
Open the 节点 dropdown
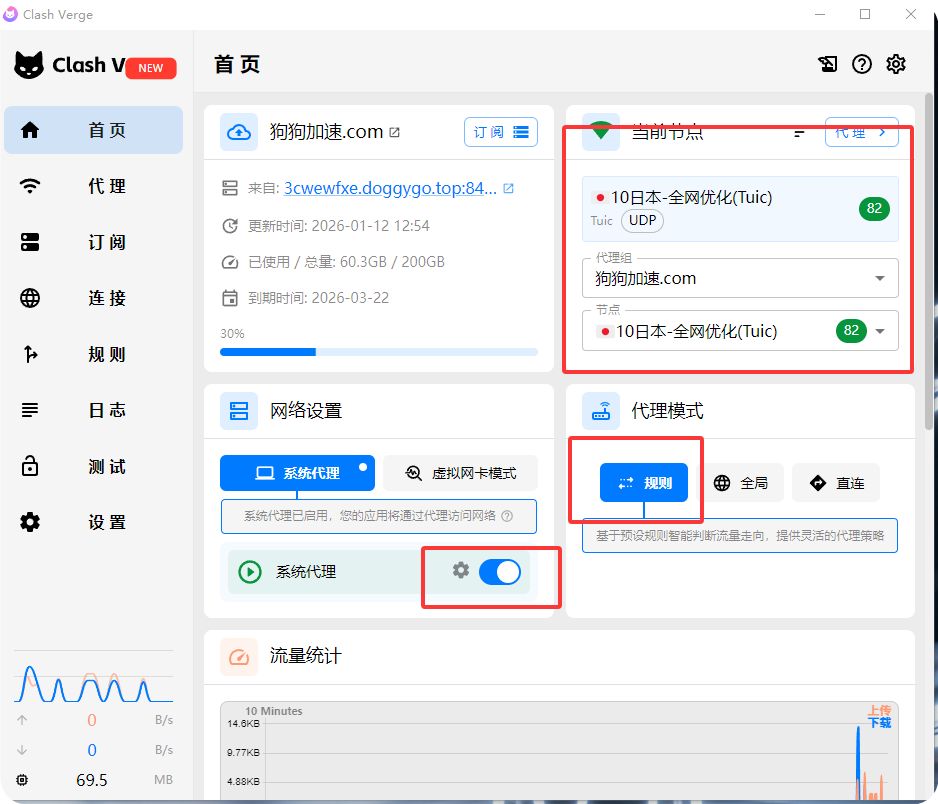pos(879,331)
